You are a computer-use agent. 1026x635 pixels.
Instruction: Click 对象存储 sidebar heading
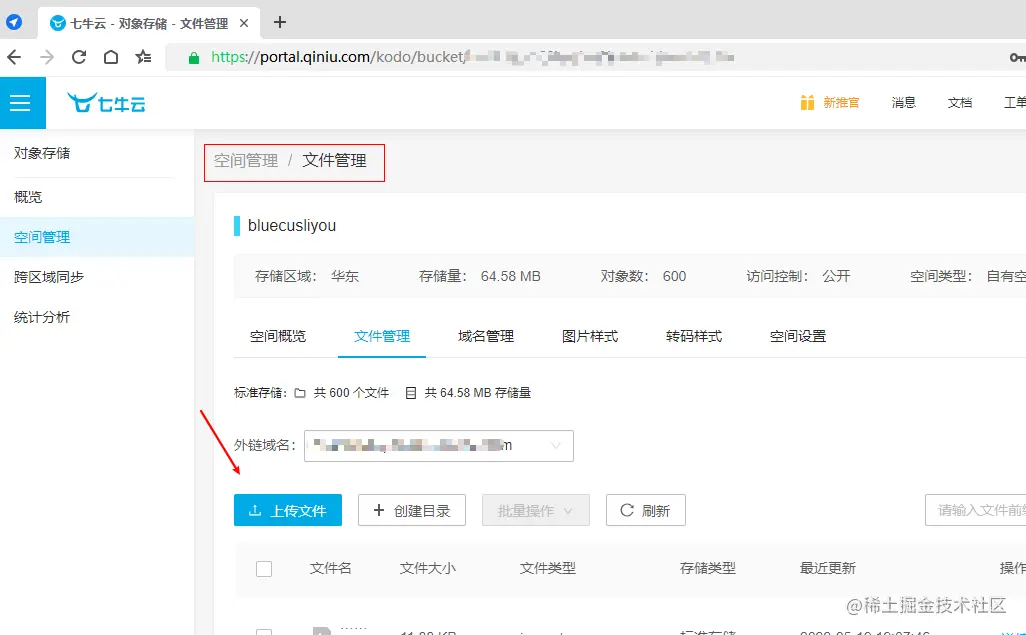42,153
